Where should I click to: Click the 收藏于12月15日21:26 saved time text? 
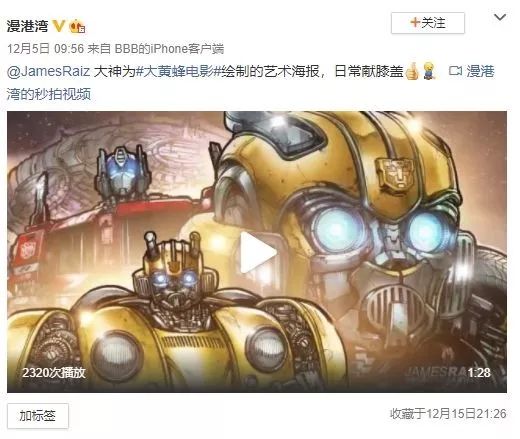click(x=448, y=414)
